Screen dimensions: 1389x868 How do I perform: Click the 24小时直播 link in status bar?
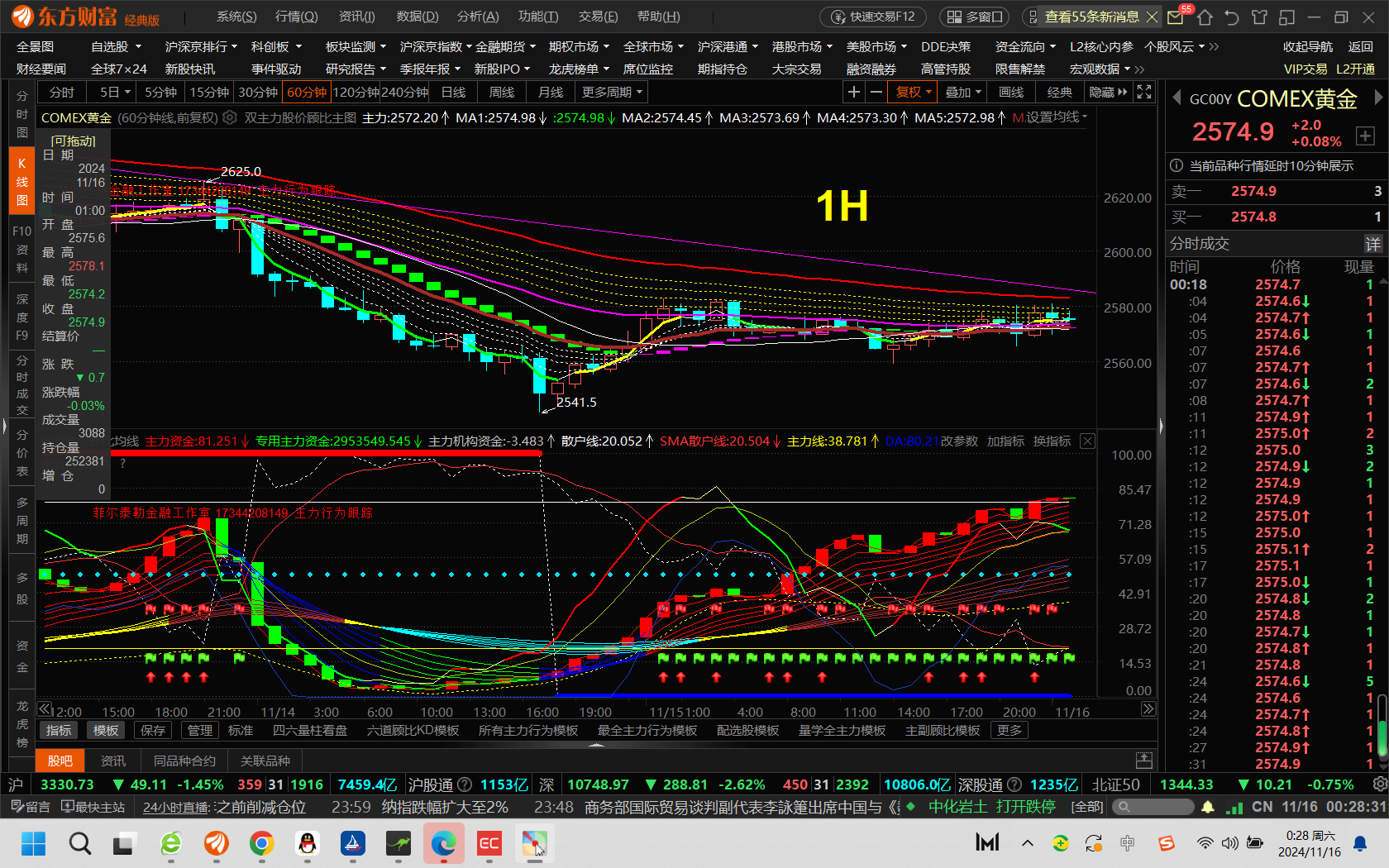pyautogui.click(x=178, y=807)
